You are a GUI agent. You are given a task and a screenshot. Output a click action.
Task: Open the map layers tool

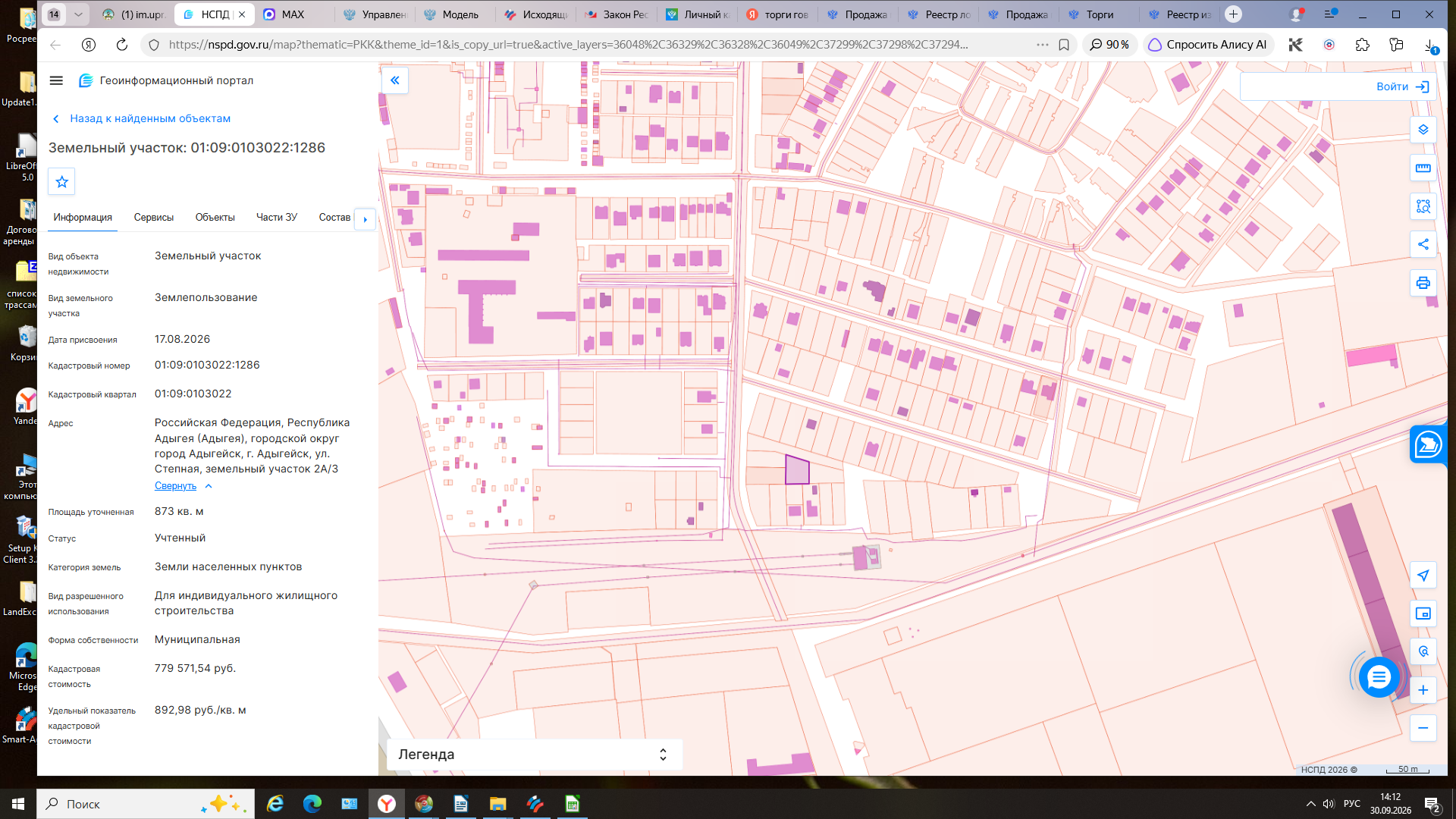pos(1423,130)
